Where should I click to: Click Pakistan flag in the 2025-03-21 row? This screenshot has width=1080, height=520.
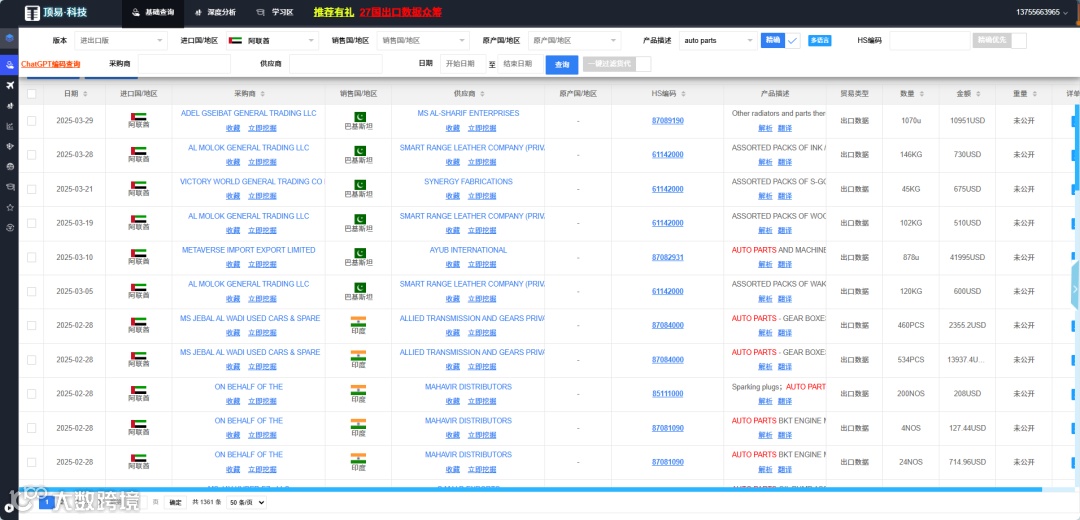click(359, 185)
